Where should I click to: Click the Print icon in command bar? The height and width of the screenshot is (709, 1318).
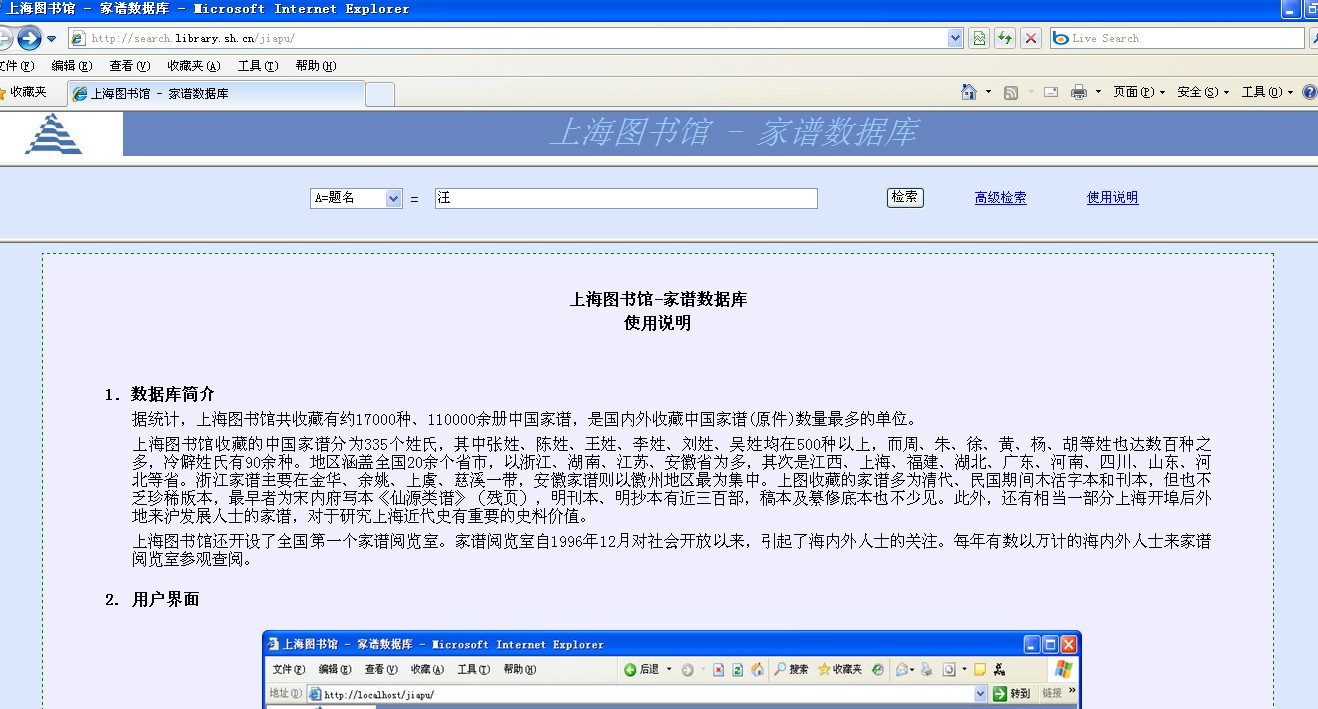pyautogui.click(x=1079, y=92)
